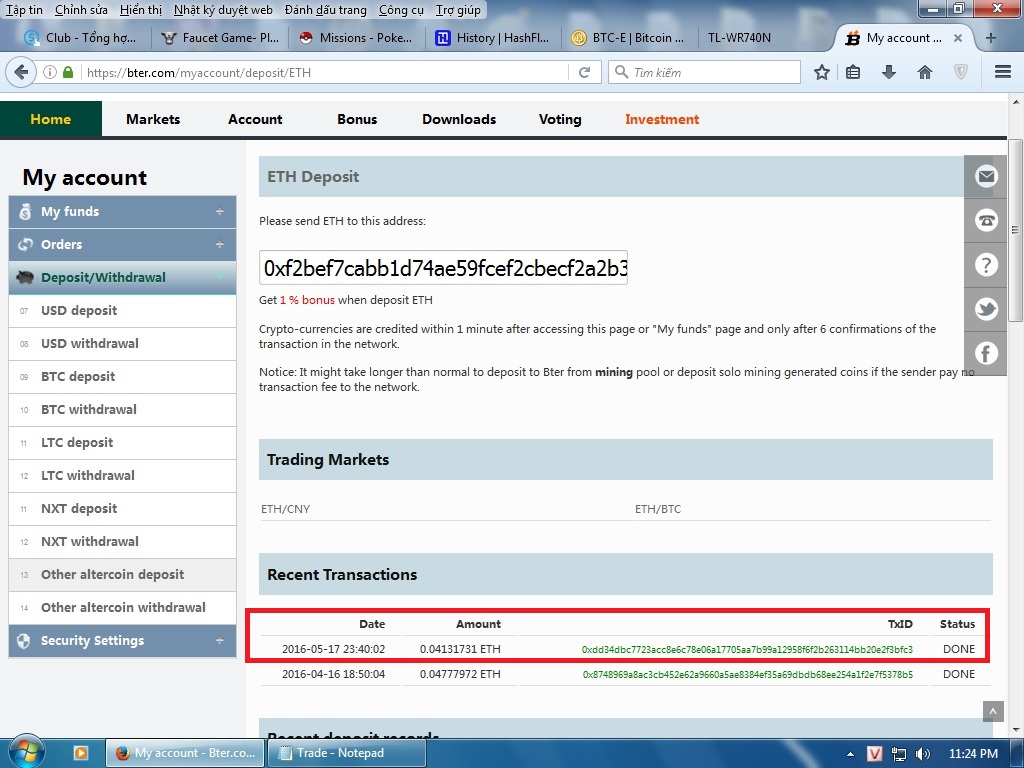Open USD deposit page
This screenshot has height=768, width=1024.
pos(122,310)
